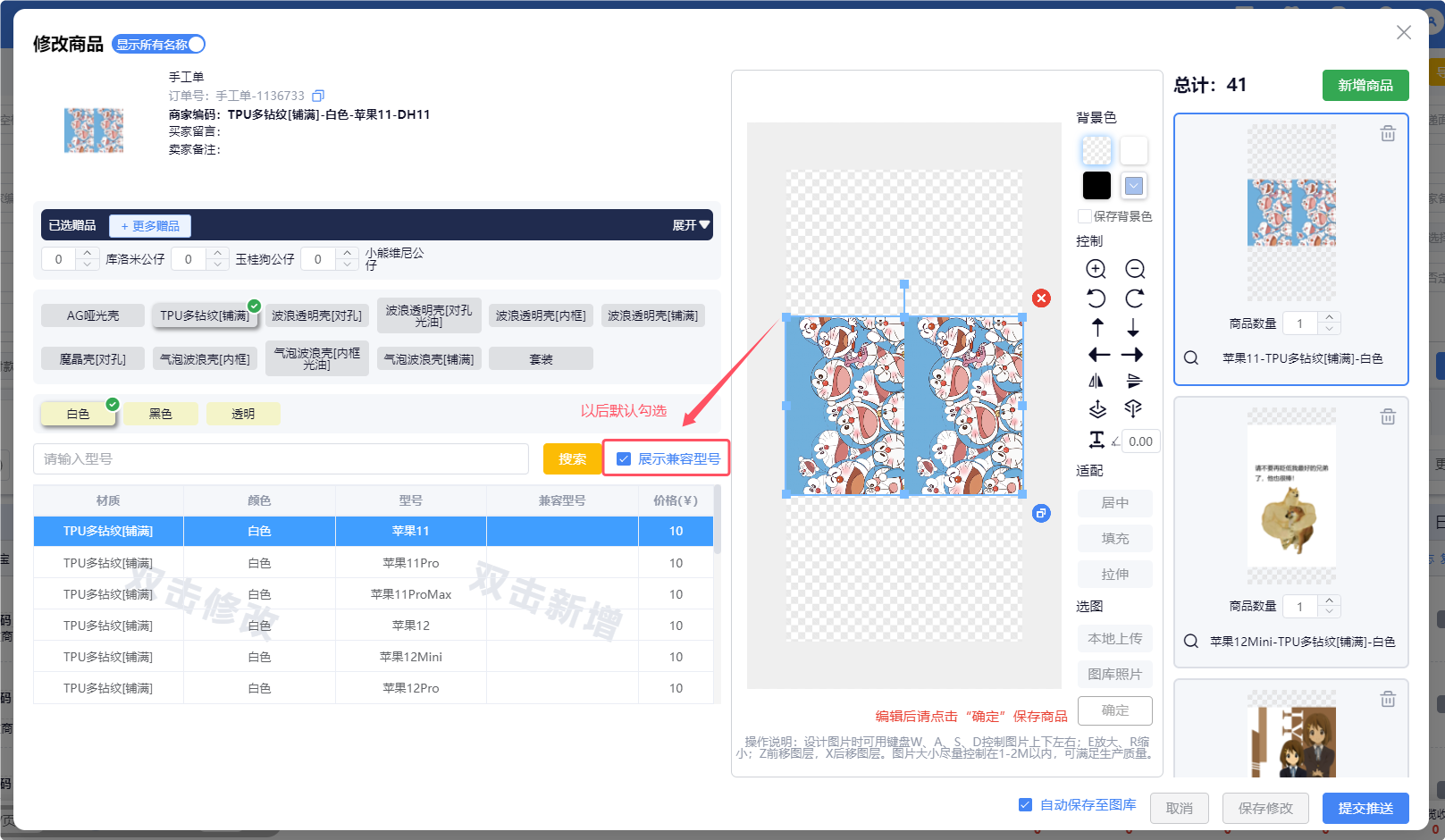1445x840 pixels.
Task: Focus the 请输入型号 search field
Action: (281, 459)
